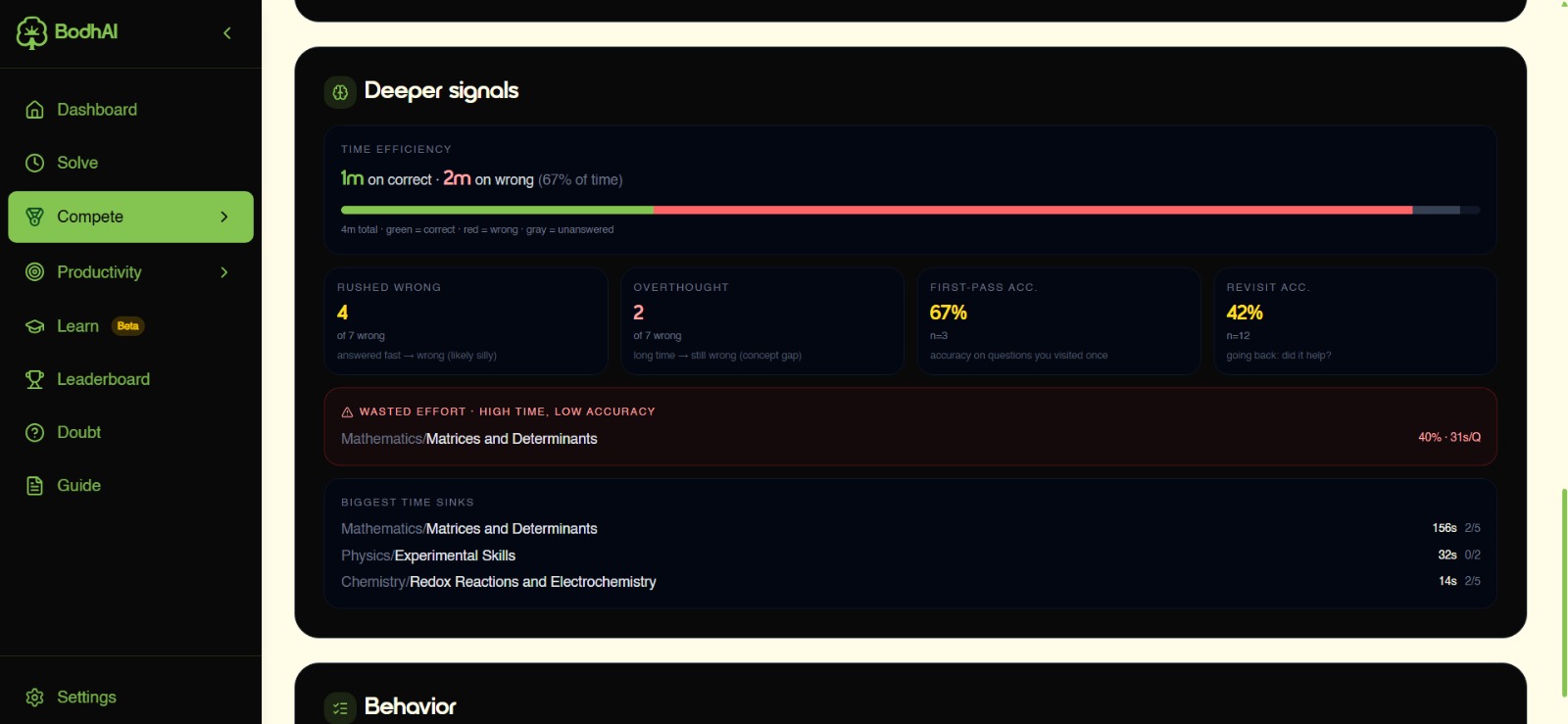
Task: Open the Dashboard menu item
Action: [x=130, y=110]
